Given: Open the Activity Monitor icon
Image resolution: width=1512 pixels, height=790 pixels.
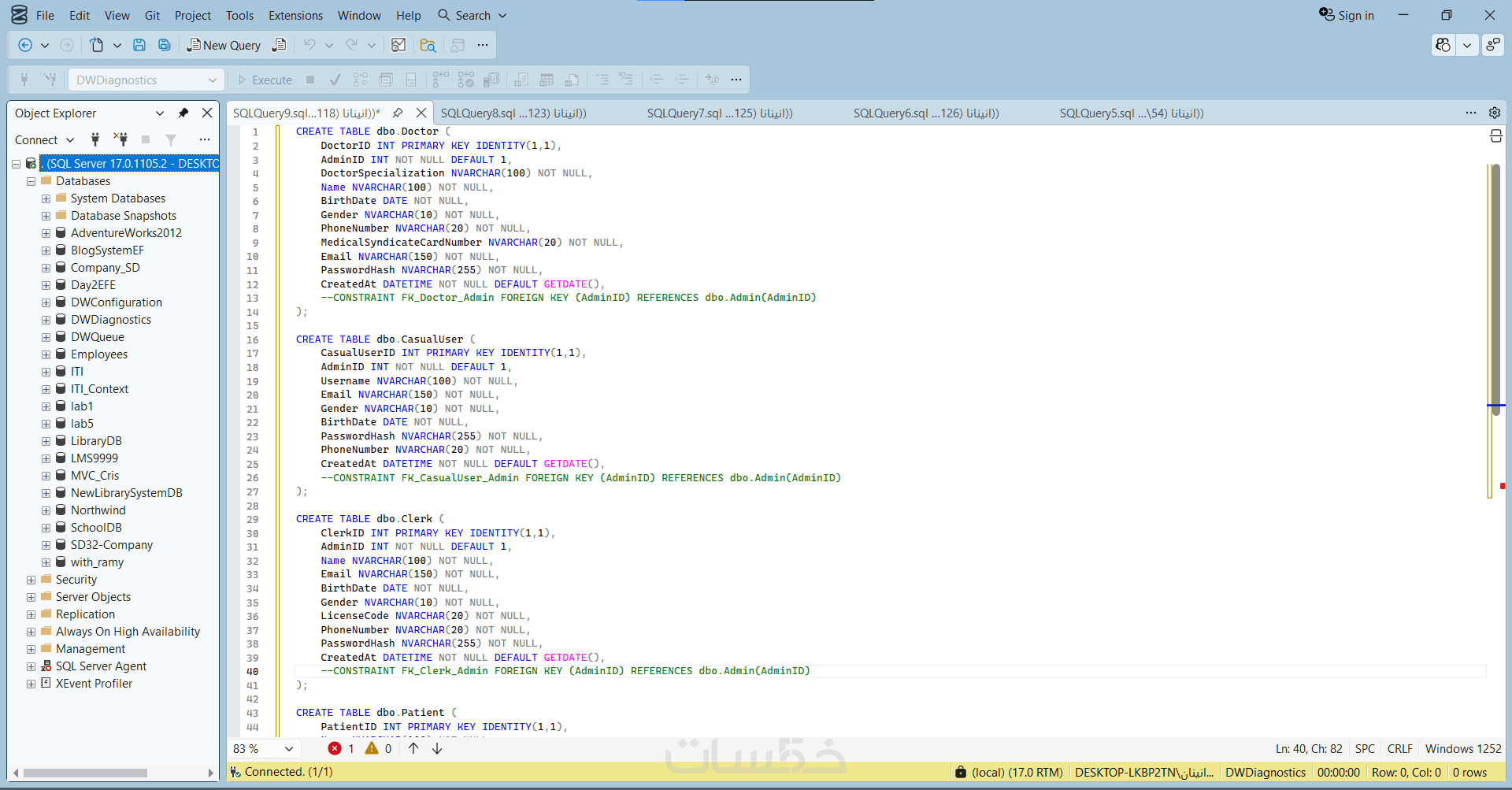Looking at the screenshot, I should coord(398,45).
